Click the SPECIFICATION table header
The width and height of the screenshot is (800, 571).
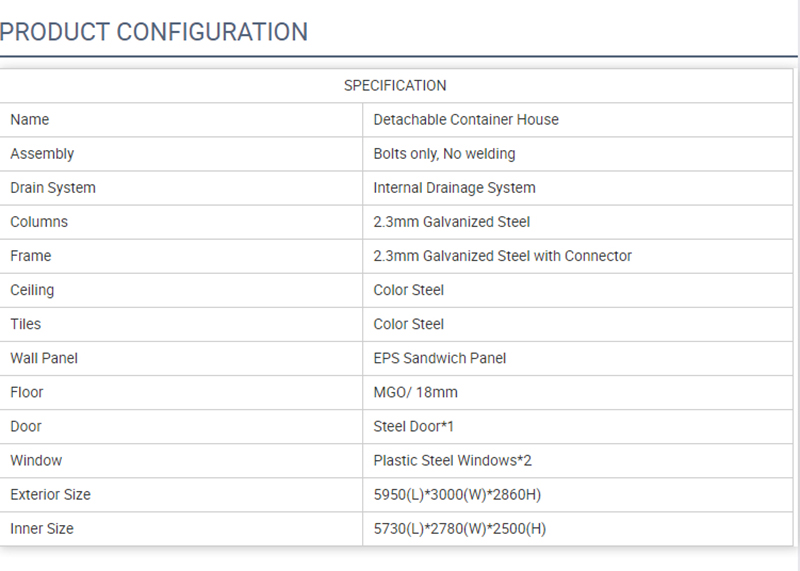[x=395, y=86]
